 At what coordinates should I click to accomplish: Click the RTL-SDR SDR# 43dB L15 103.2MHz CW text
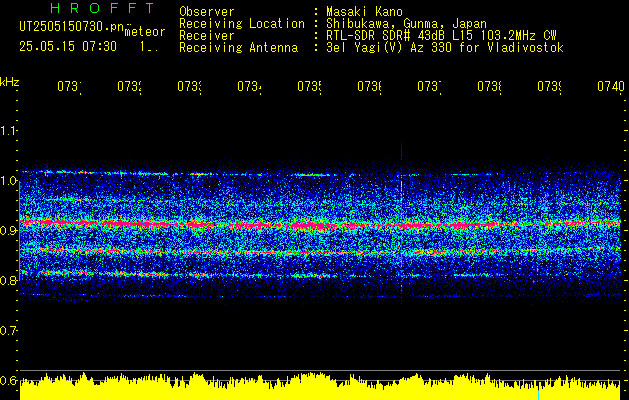(441, 36)
